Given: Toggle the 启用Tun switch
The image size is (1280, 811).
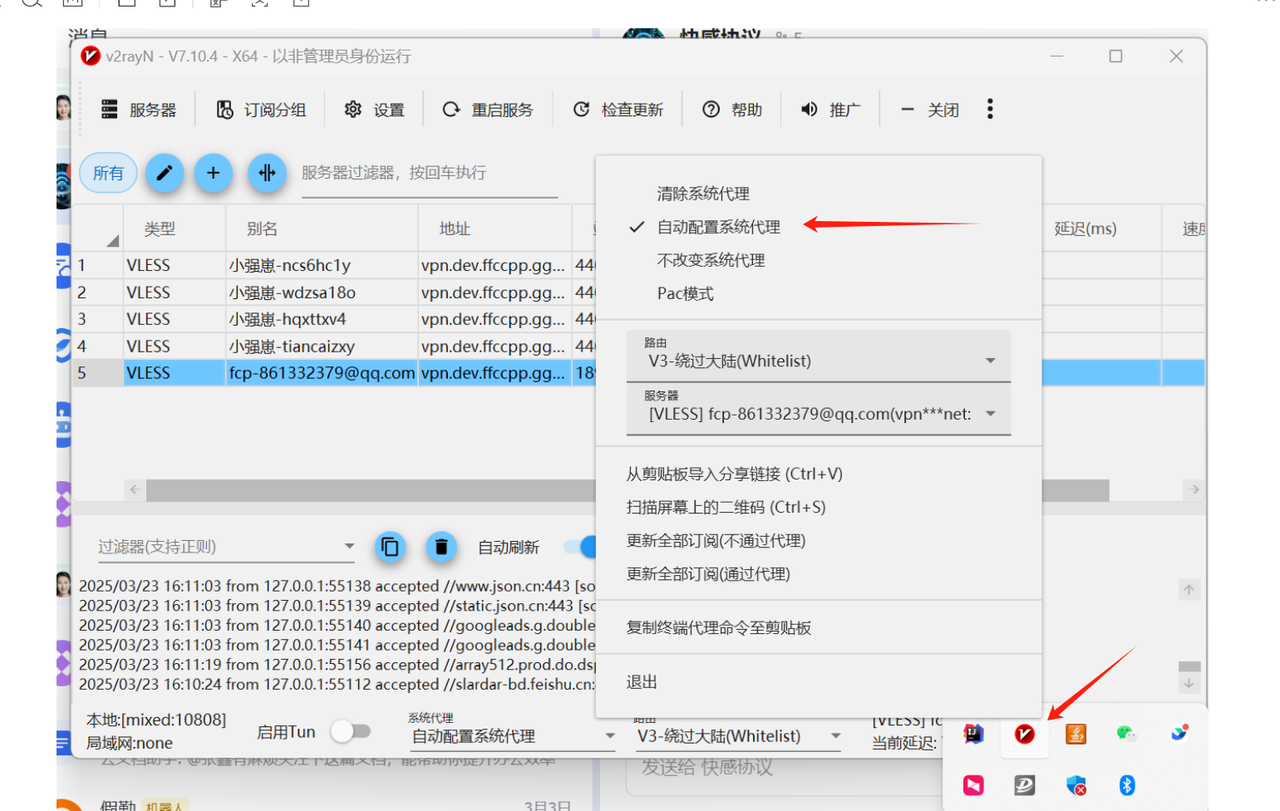Looking at the screenshot, I should pos(351,732).
